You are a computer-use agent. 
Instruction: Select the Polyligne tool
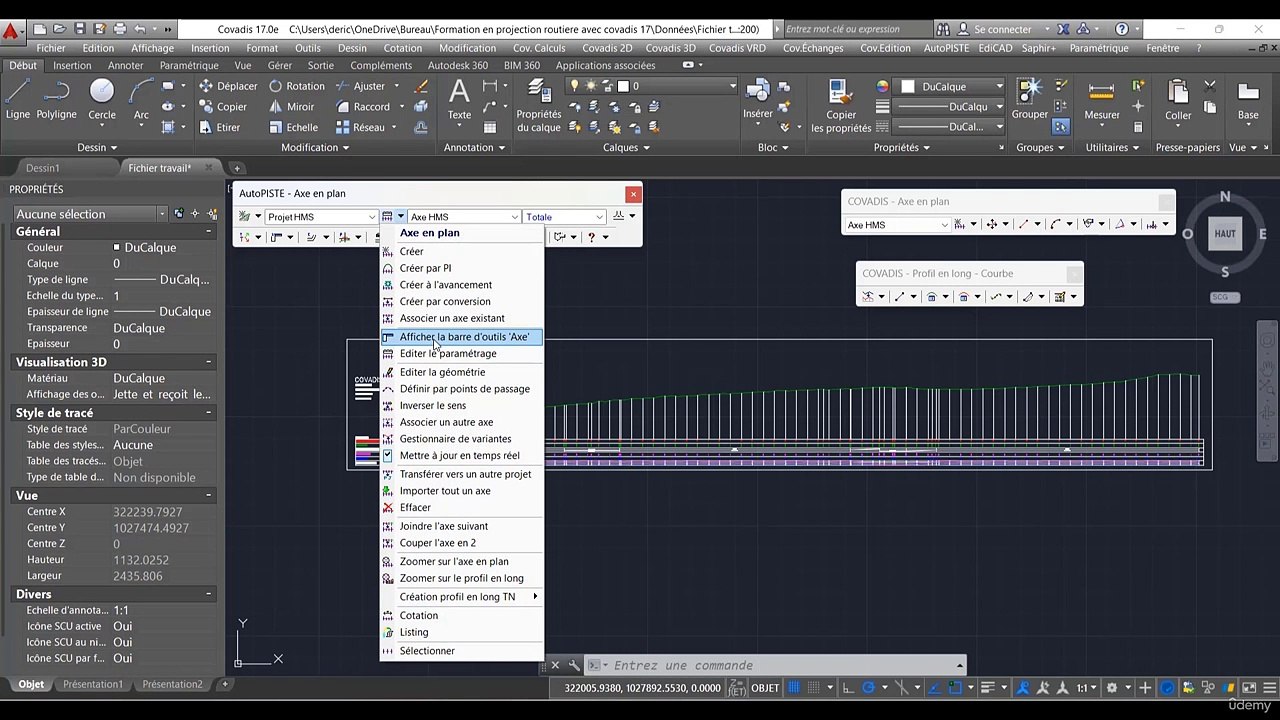(x=56, y=101)
